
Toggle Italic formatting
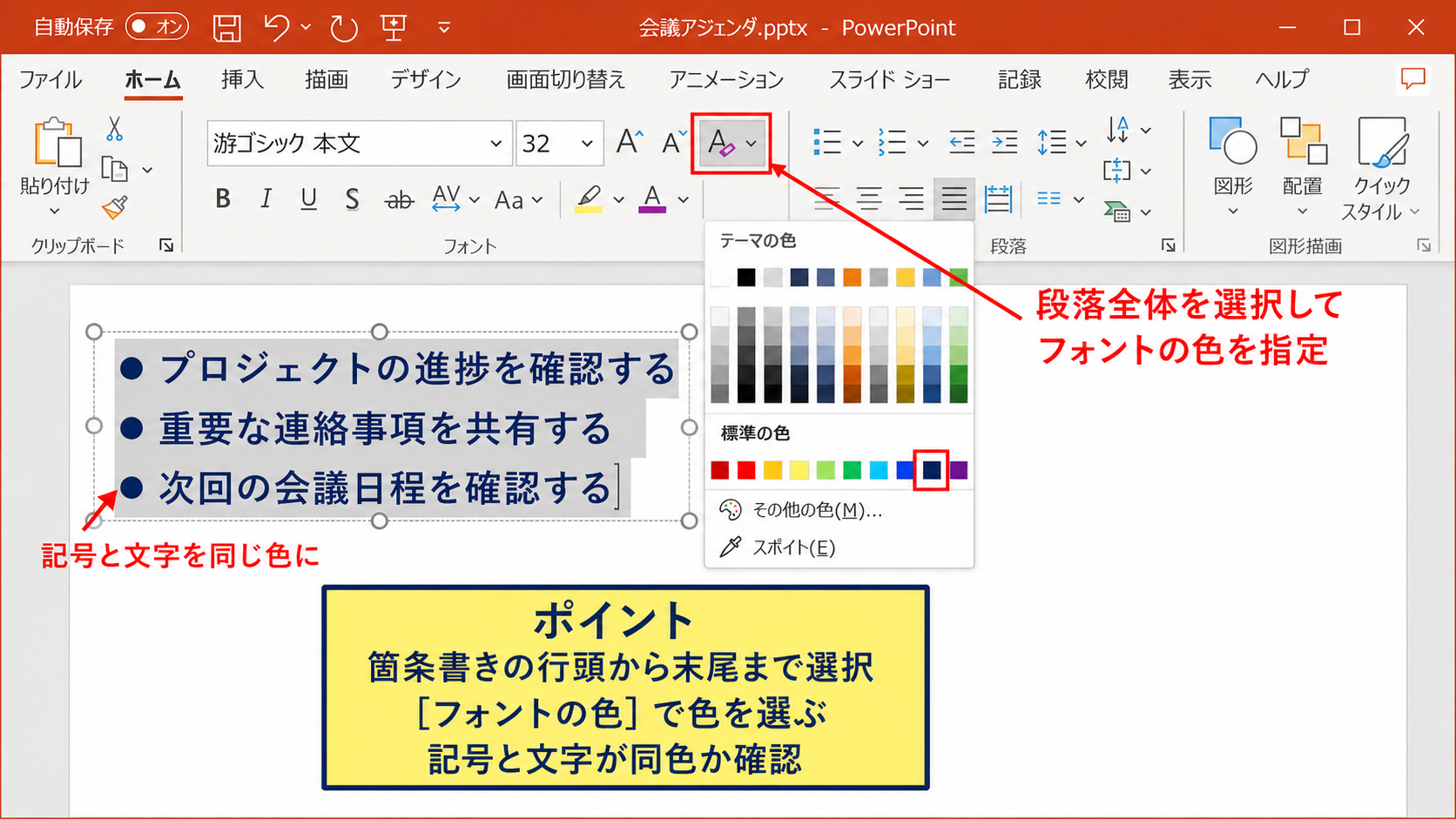pyautogui.click(x=266, y=199)
